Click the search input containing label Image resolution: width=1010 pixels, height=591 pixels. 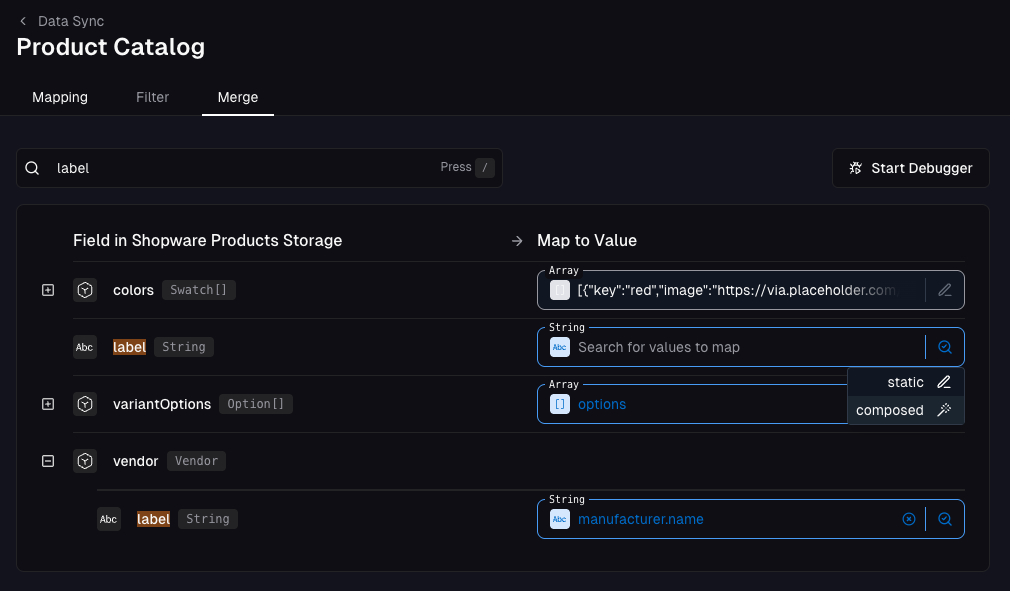tap(200, 167)
